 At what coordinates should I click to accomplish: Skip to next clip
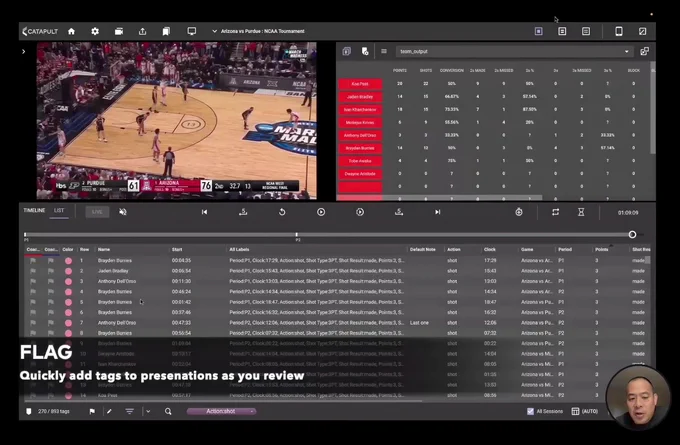[x=438, y=212]
